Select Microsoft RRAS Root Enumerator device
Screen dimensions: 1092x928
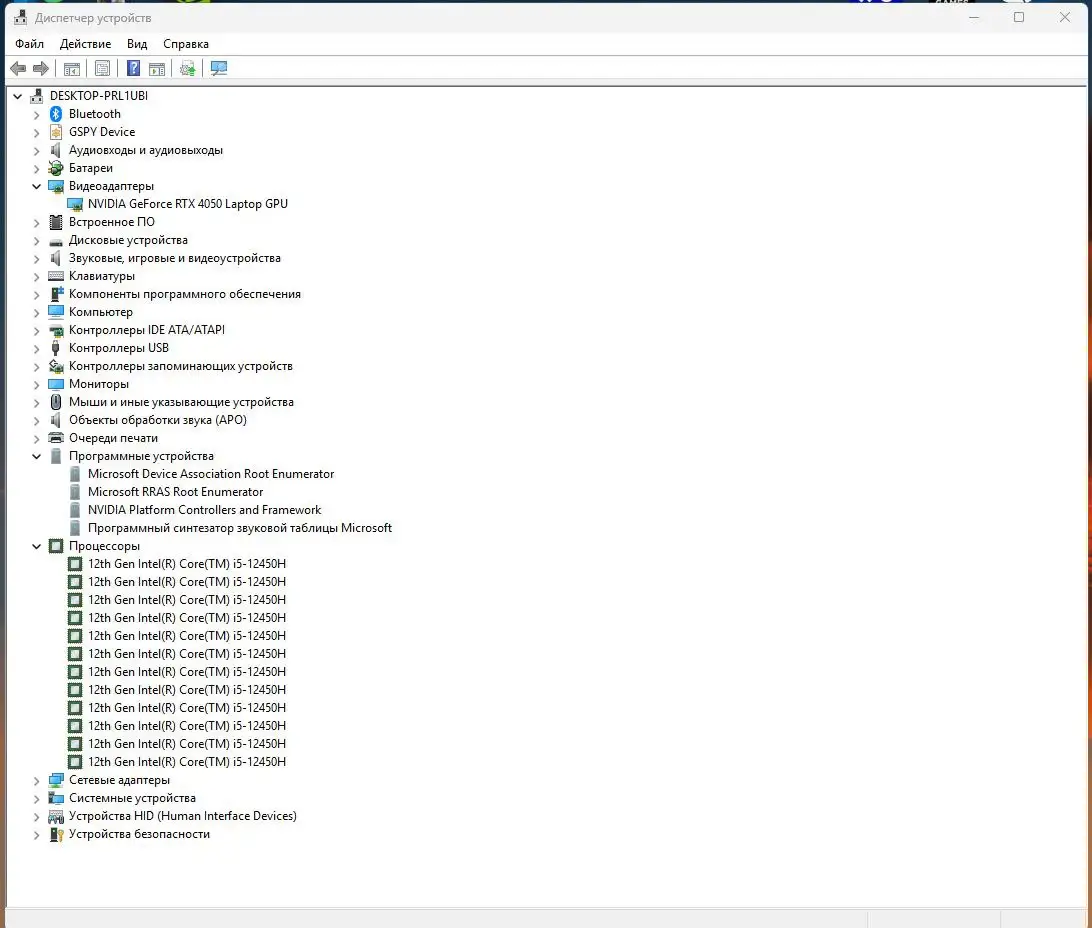coord(175,492)
